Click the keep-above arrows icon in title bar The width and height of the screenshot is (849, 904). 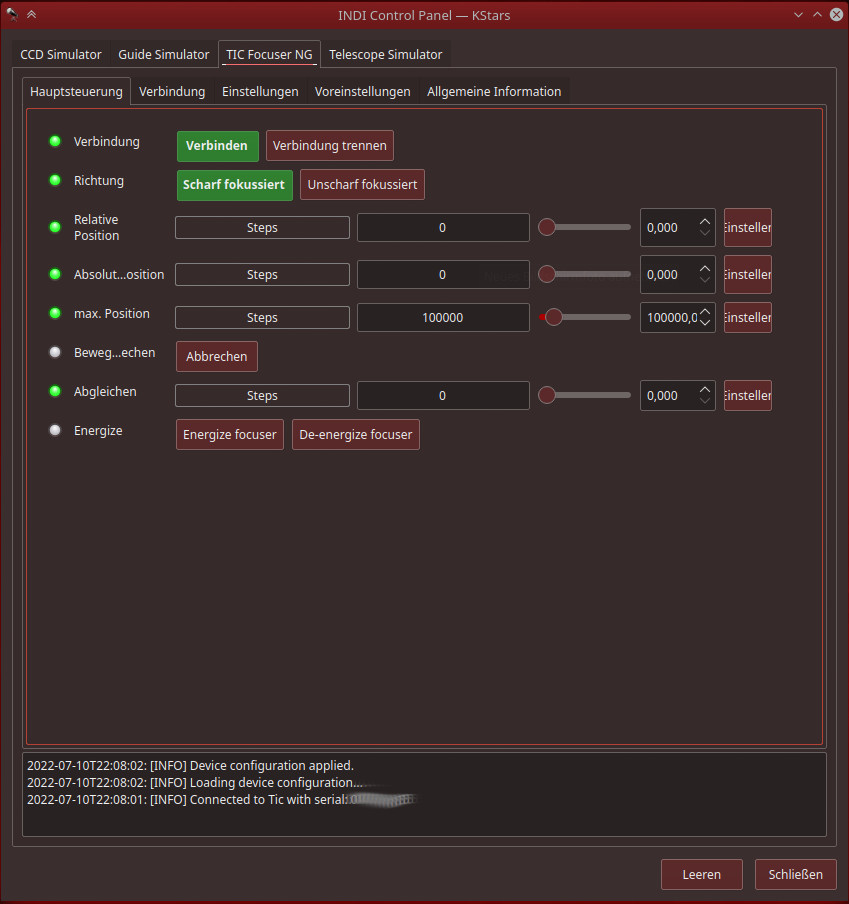pyautogui.click(x=32, y=14)
